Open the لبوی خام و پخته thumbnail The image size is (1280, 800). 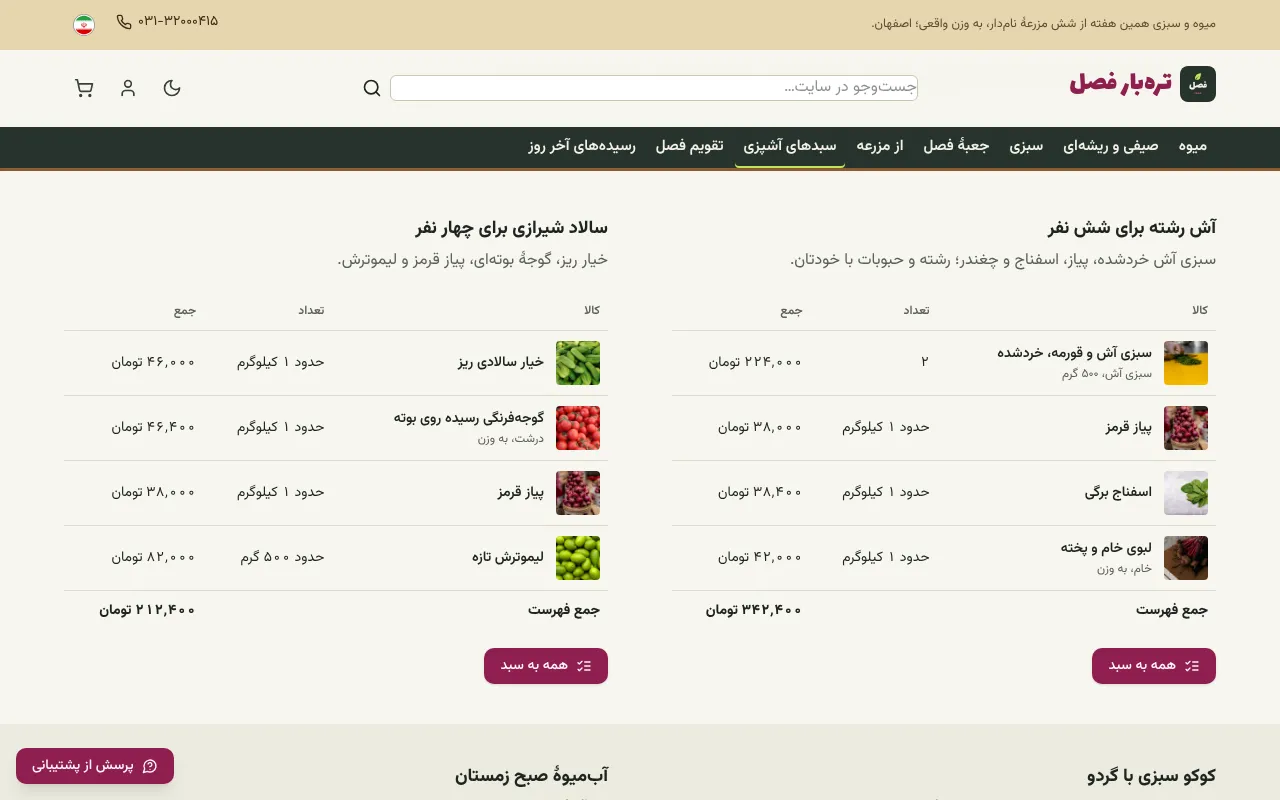click(1186, 558)
